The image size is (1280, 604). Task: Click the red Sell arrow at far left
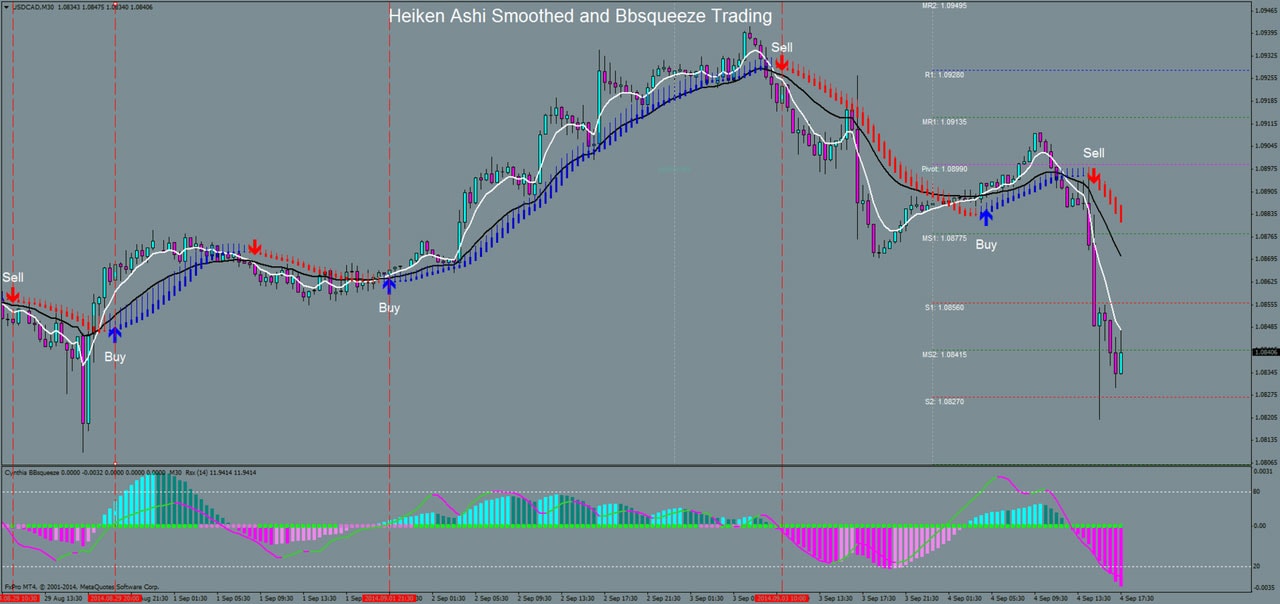pos(12,294)
